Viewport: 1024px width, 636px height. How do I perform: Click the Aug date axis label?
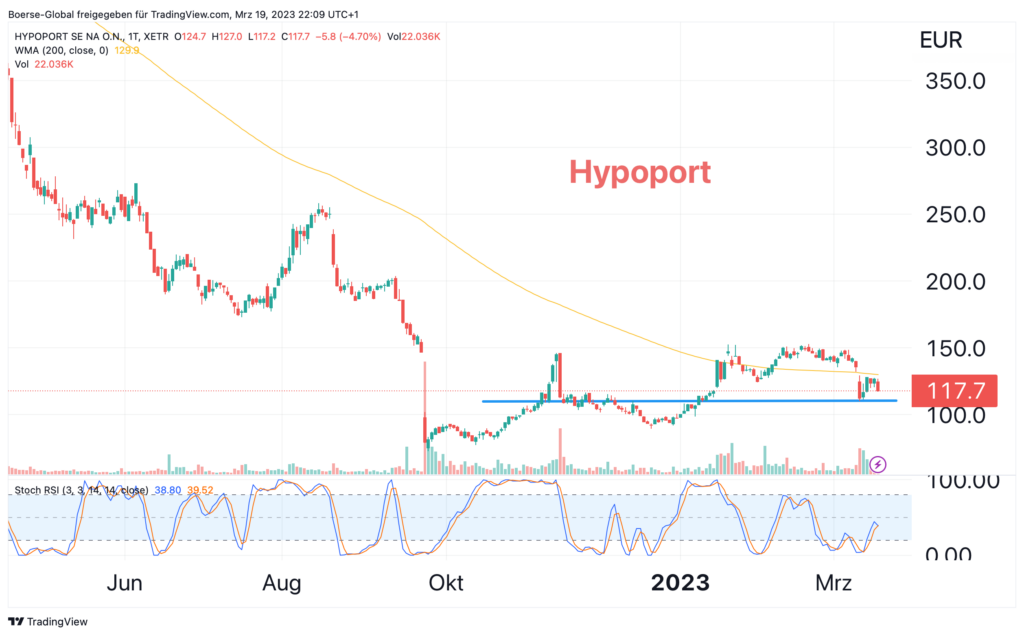coord(281,583)
